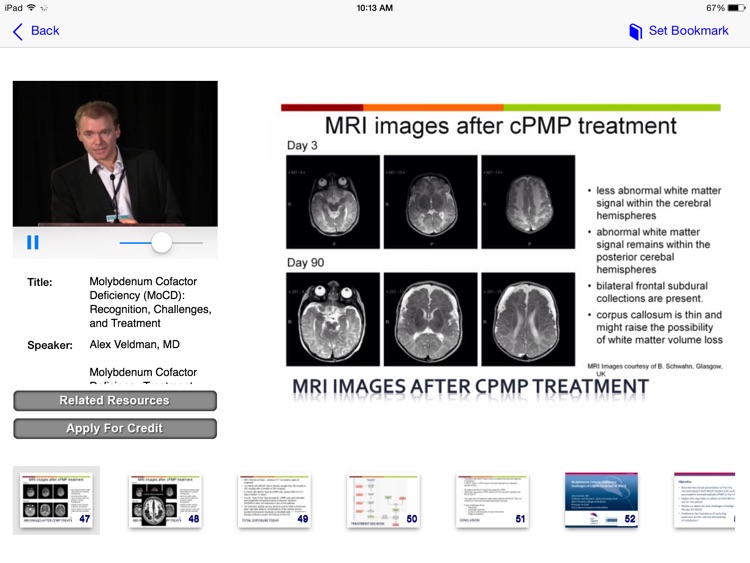
Task: Tap the Back chevron arrow icon
Action: click(18, 32)
